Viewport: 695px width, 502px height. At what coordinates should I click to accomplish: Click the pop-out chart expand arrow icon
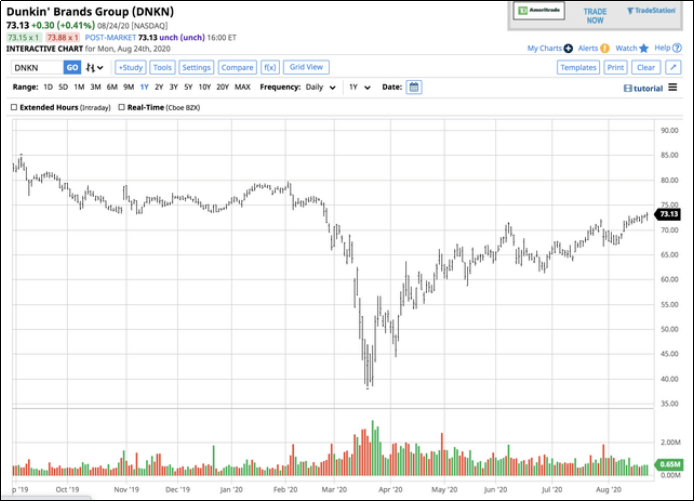[673, 67]
